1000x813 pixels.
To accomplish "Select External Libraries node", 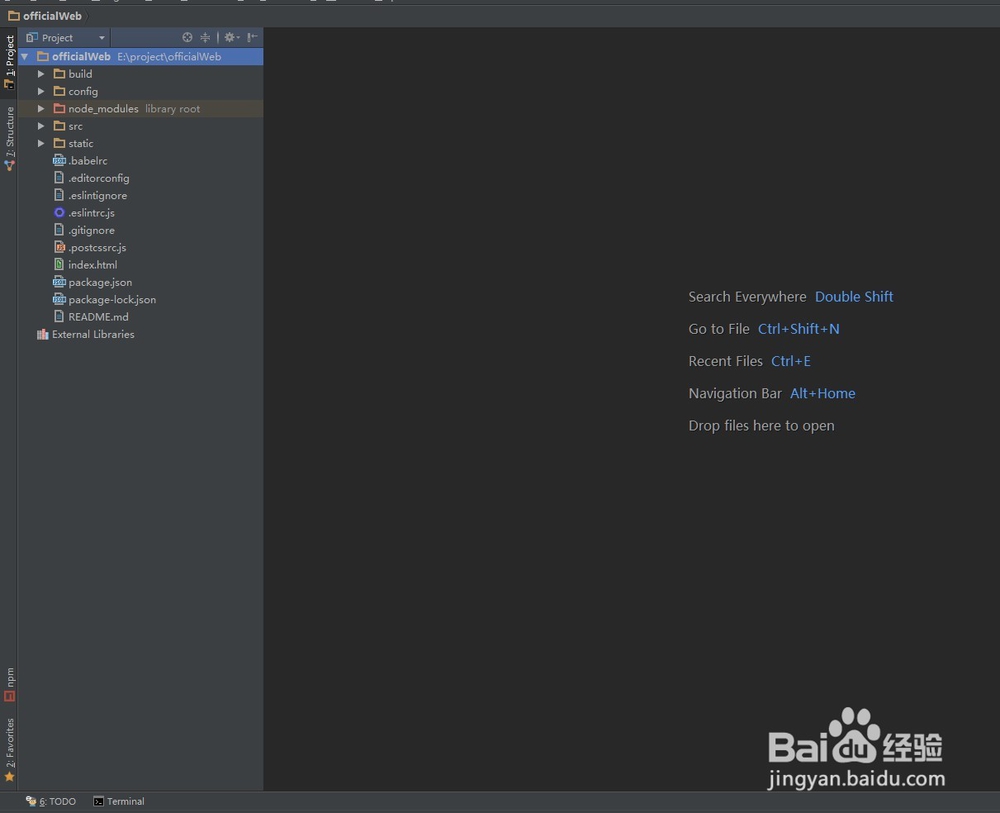I will [x=93, y=334].
